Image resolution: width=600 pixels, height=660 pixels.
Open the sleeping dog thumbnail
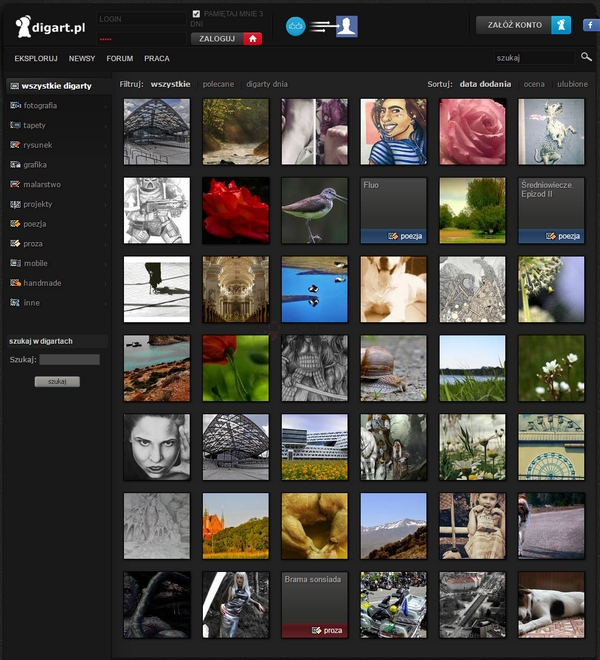tap(551, 605)
